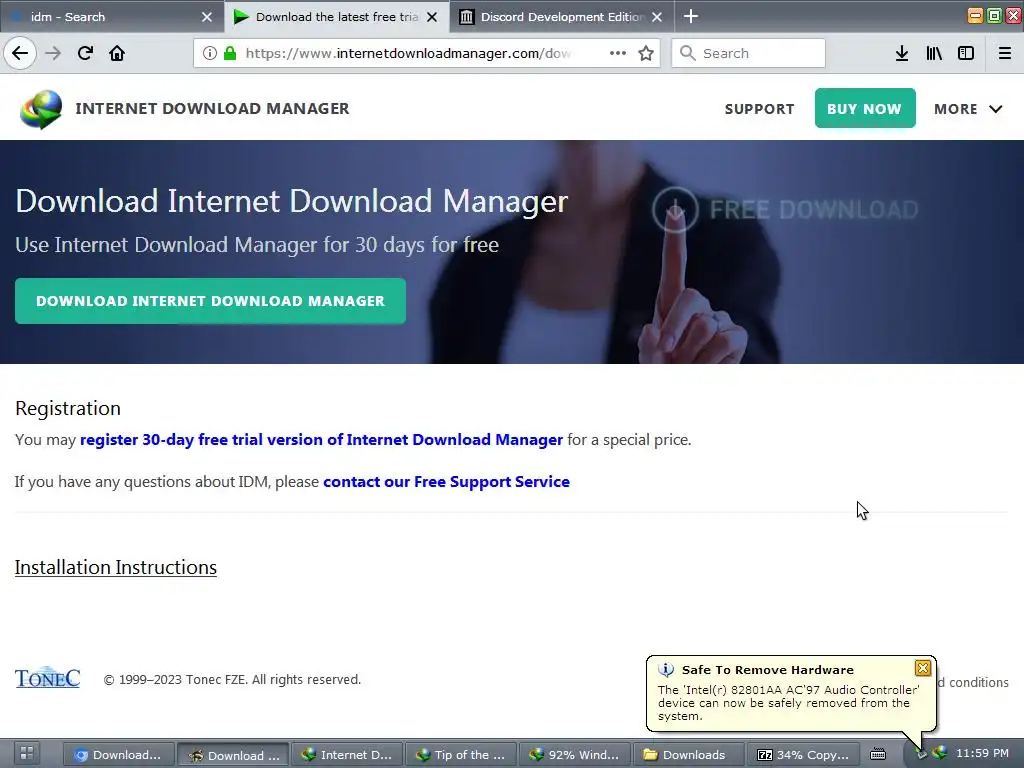Toggle the sidebar view icon

click(966, 53)
